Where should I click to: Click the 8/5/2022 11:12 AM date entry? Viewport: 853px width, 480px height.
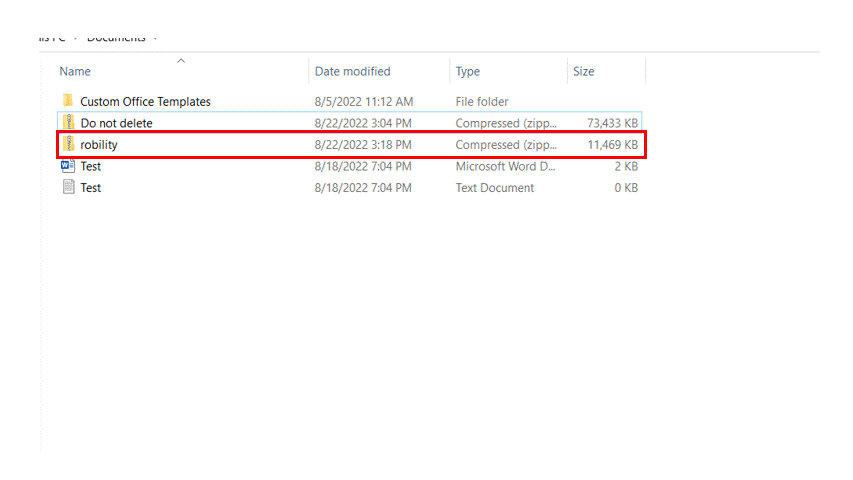pyautogui.click(x=364, y=102)
